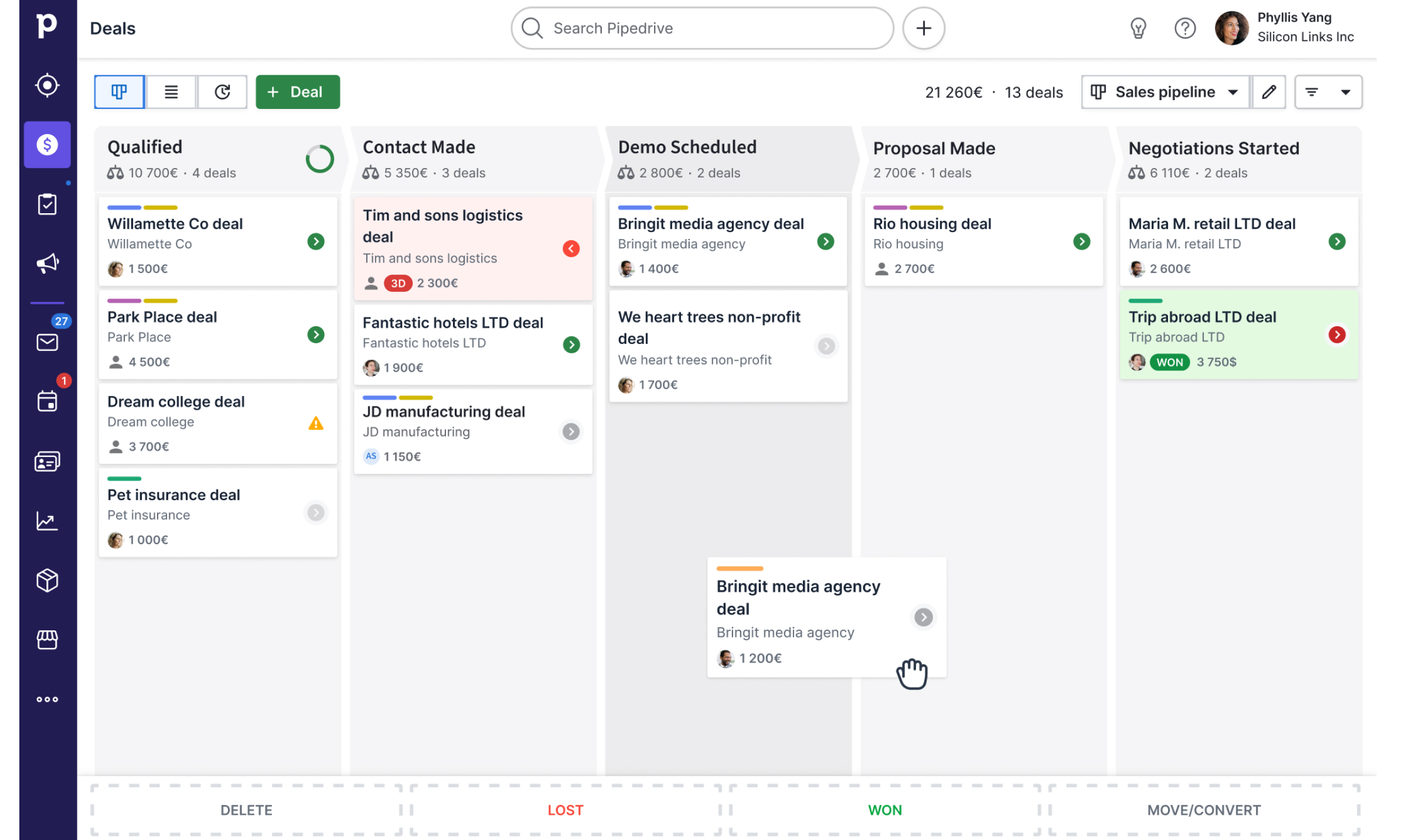This screenshot has width=1403, height=840.
Task: Open Rio housing deal title
Action: click(x=932, y=224)
